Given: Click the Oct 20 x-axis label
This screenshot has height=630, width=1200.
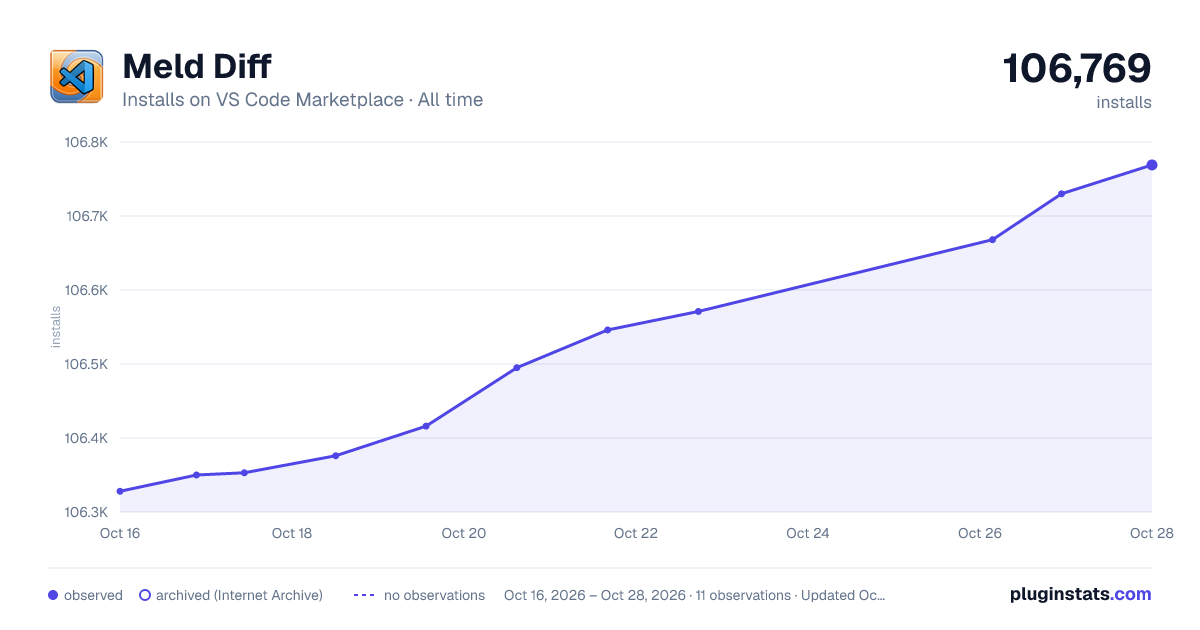Looking at the screenshot, I should (x=464, y=533).
